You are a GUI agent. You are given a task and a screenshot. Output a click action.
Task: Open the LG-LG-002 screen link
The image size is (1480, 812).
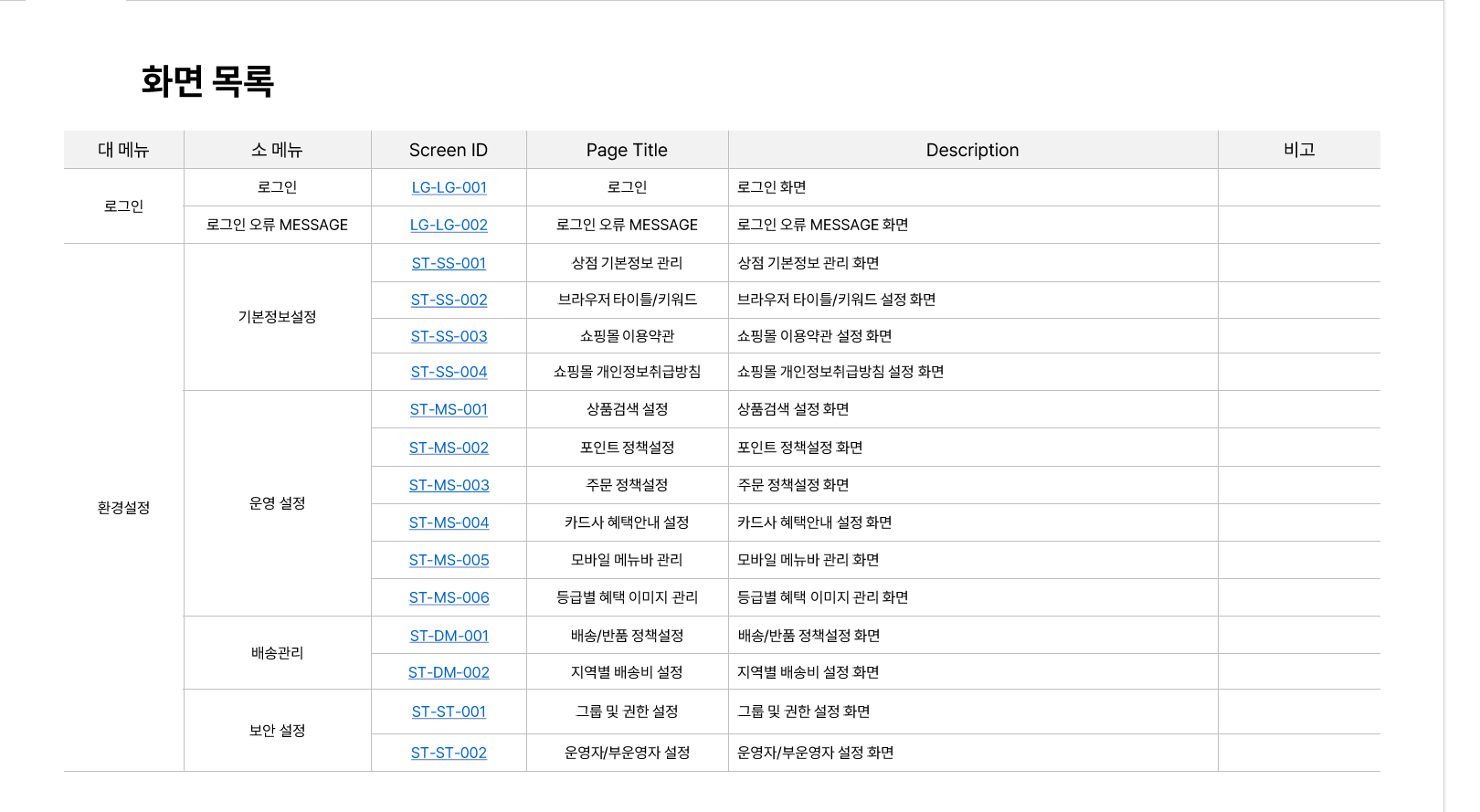(449, 225)
